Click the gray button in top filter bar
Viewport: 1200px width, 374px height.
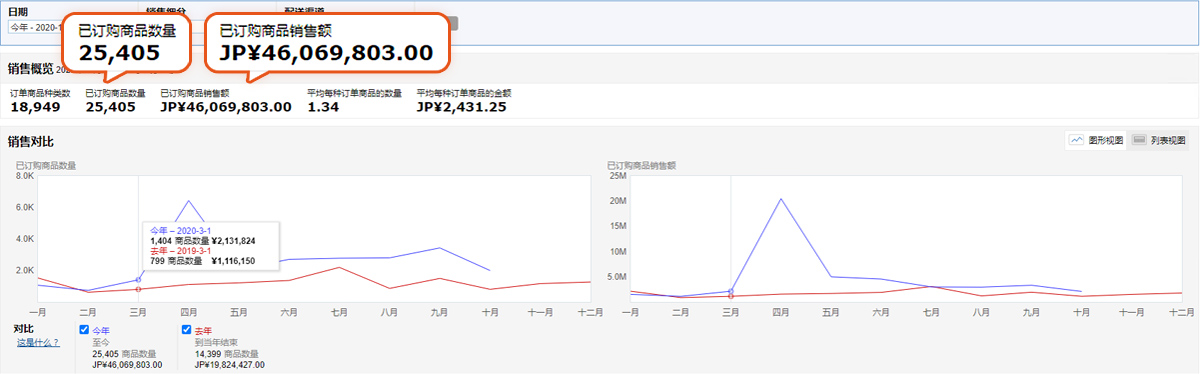coord(453,23)
